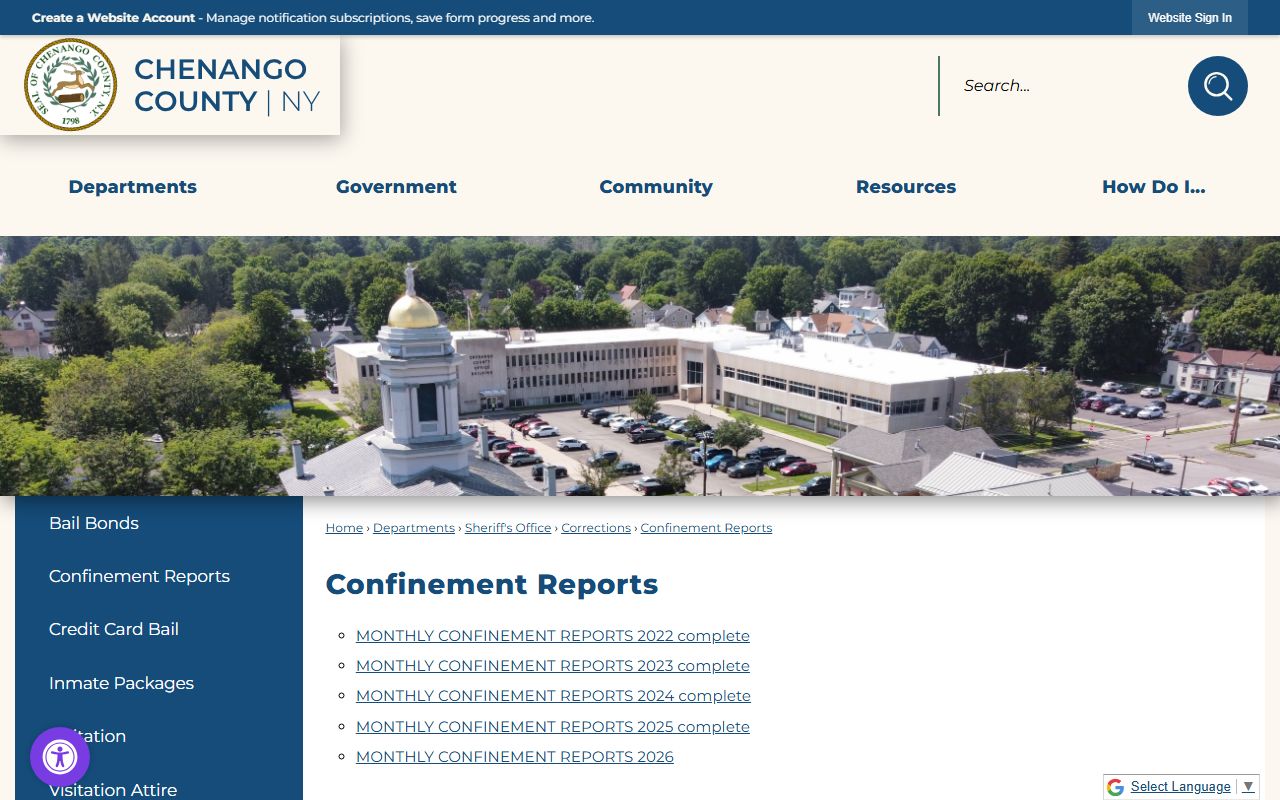This screenshot has height=800, width=1280.
Task: Open Monthly Confinement Reports 2024 complete
Action: click(553, 696)
